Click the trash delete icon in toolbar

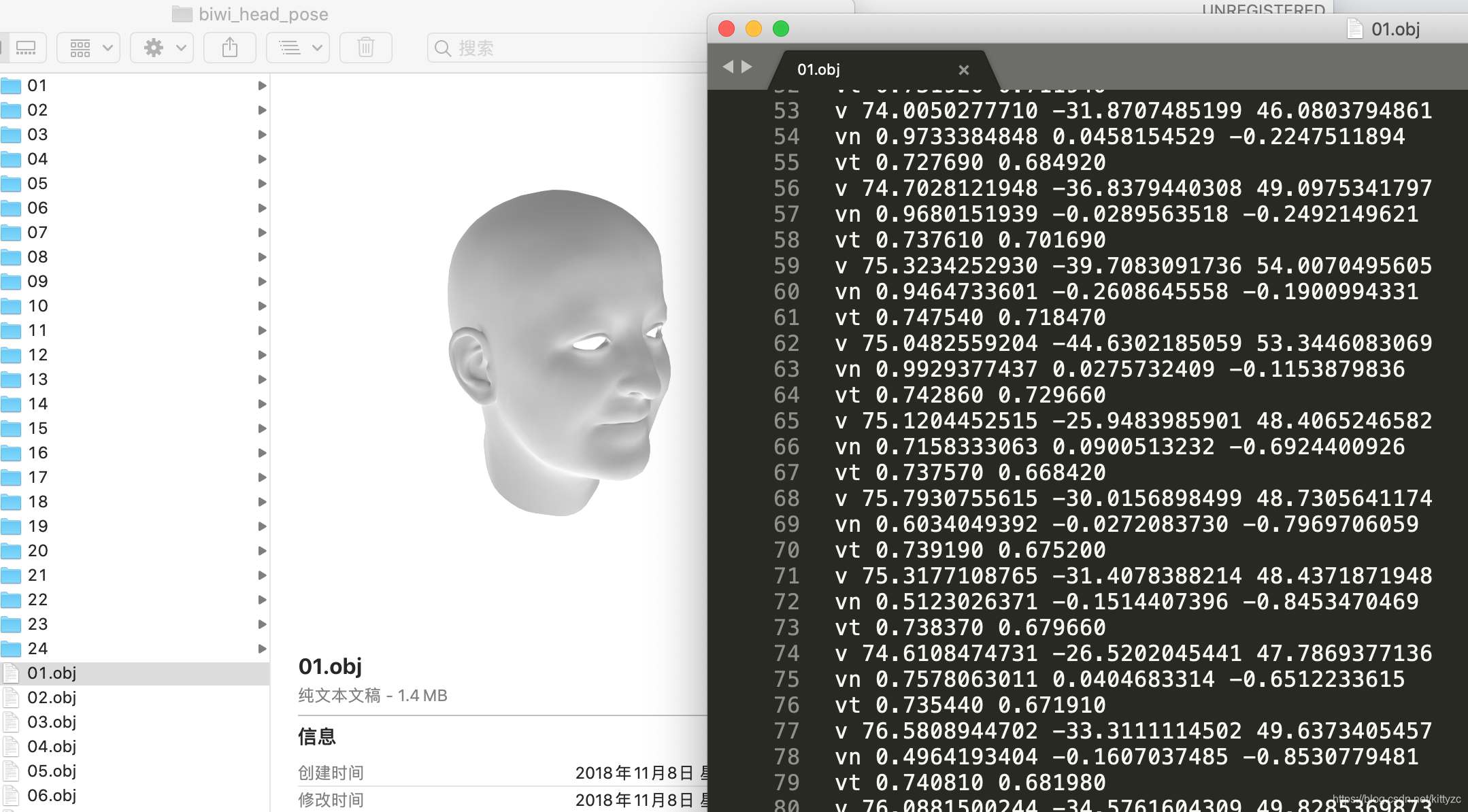pos(365,48)
